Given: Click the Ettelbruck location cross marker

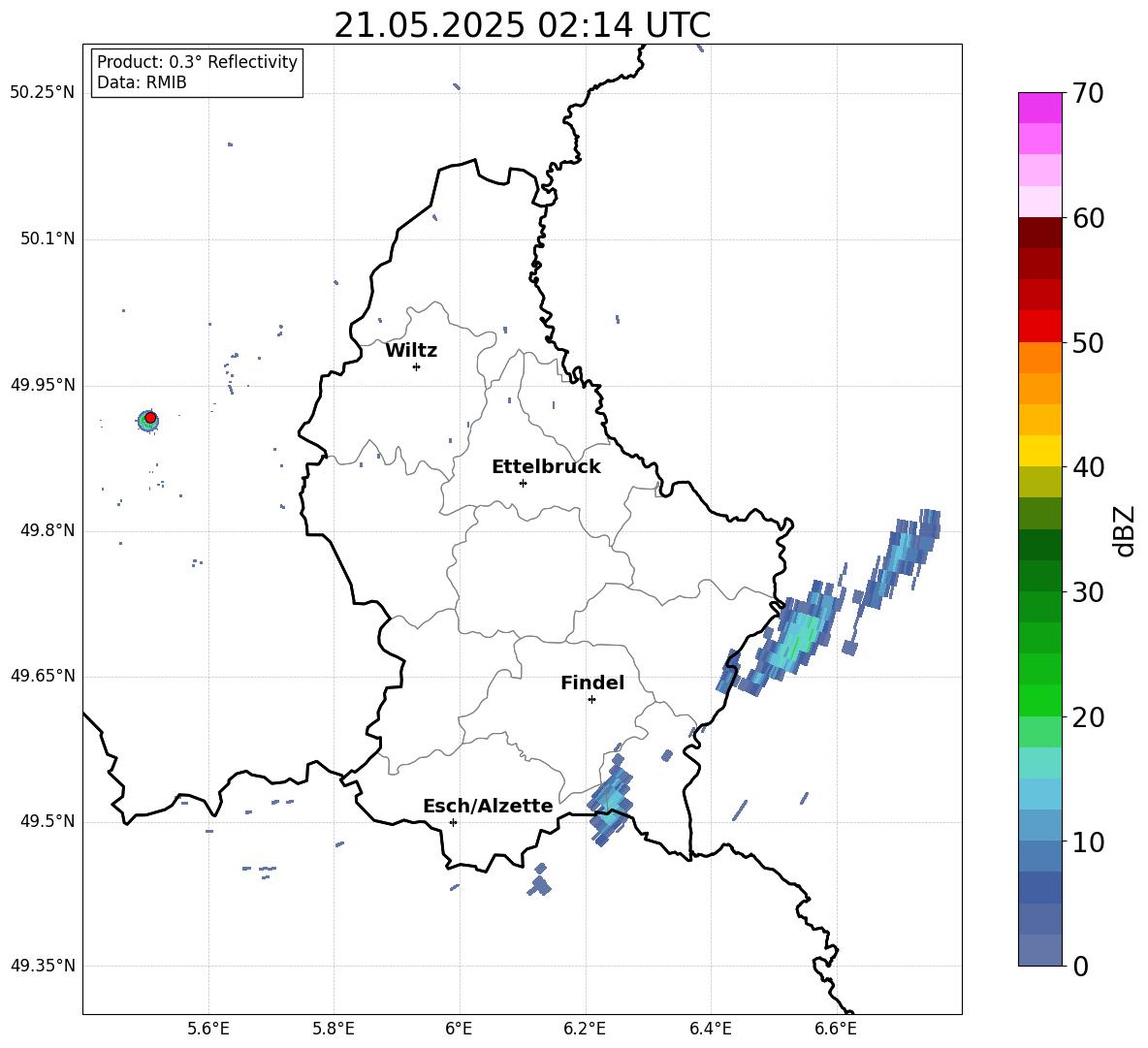Looking at the screenshot, I should point(523,483).
